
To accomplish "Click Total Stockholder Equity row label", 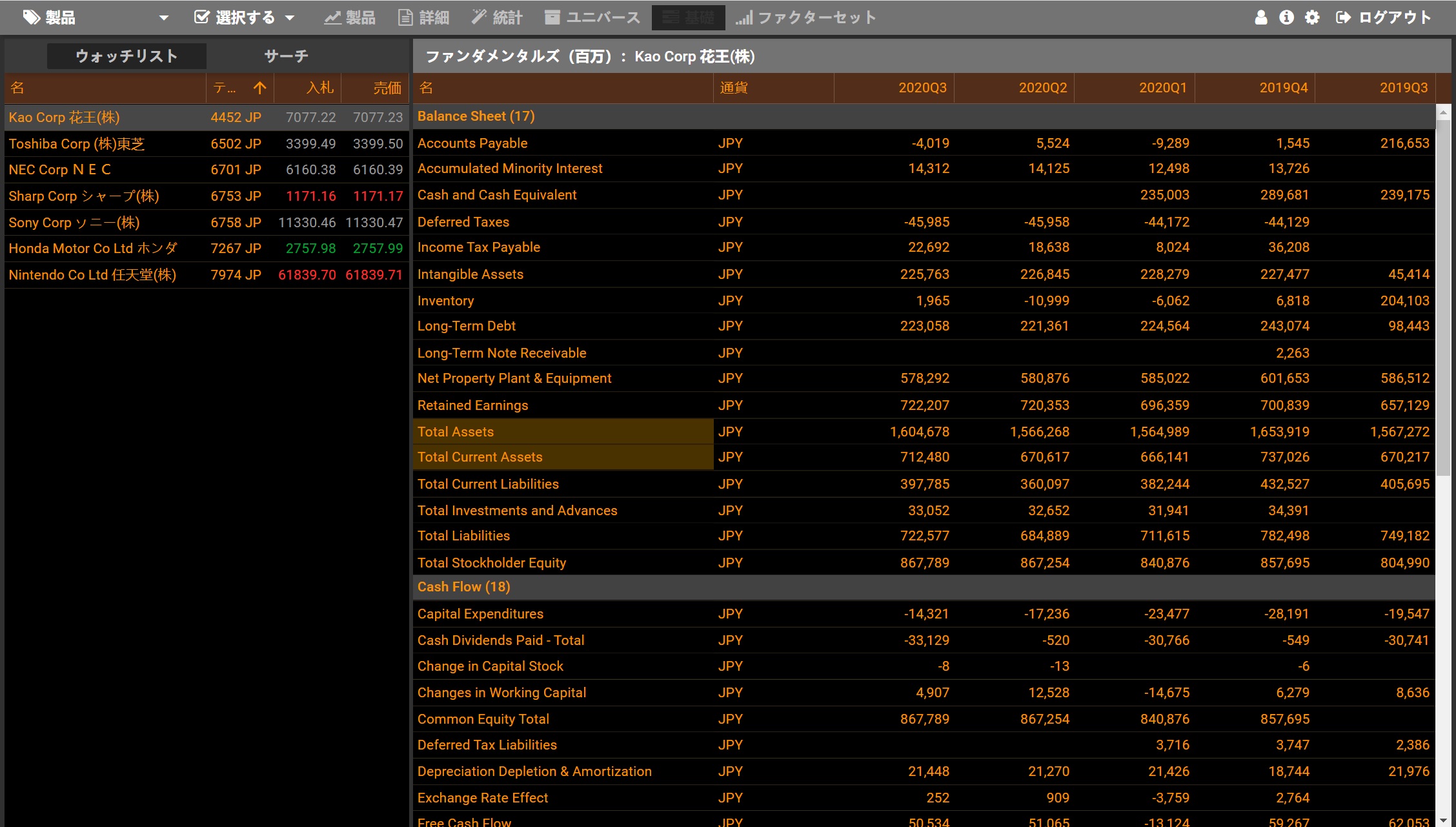I will click(x=491, y=563).
